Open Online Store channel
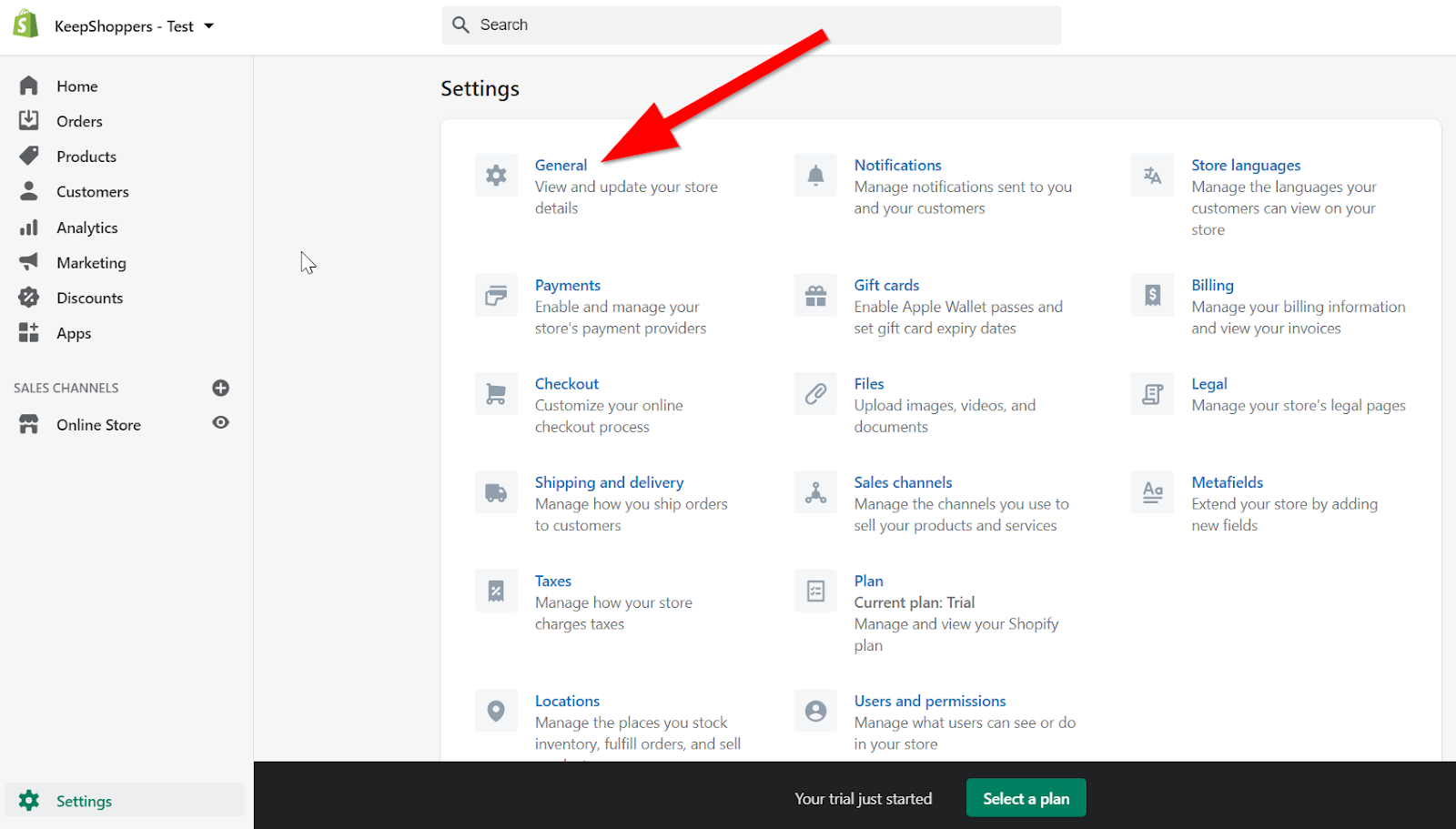 98,425
